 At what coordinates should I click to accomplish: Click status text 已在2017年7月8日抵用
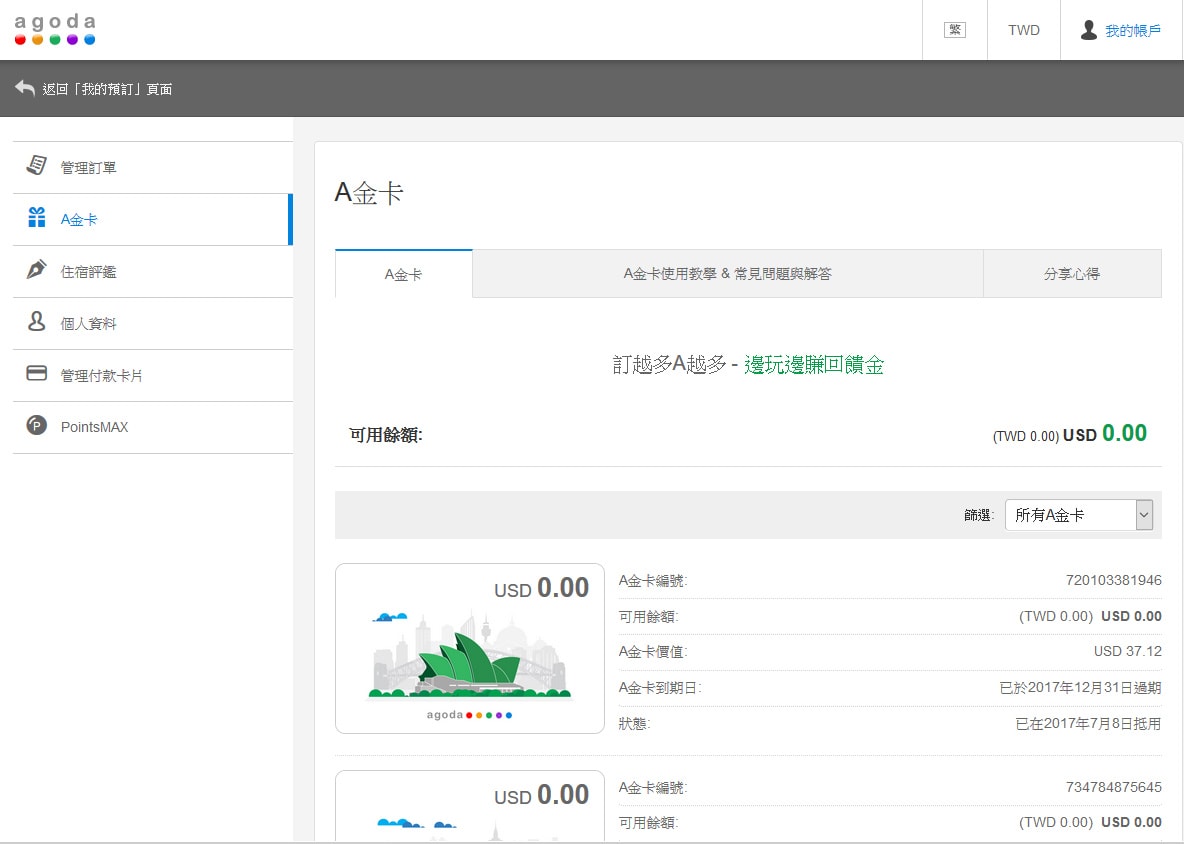click(1088, 724)
